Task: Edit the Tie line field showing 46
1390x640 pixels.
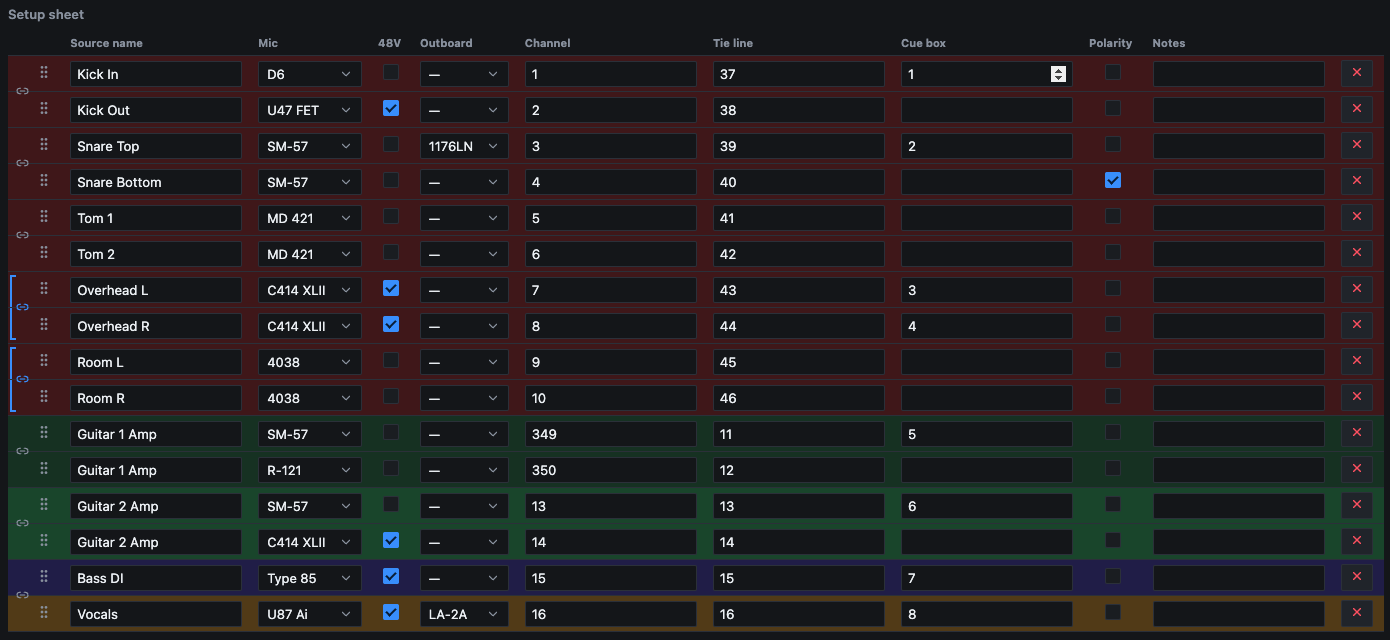Action: pos(799,398)
